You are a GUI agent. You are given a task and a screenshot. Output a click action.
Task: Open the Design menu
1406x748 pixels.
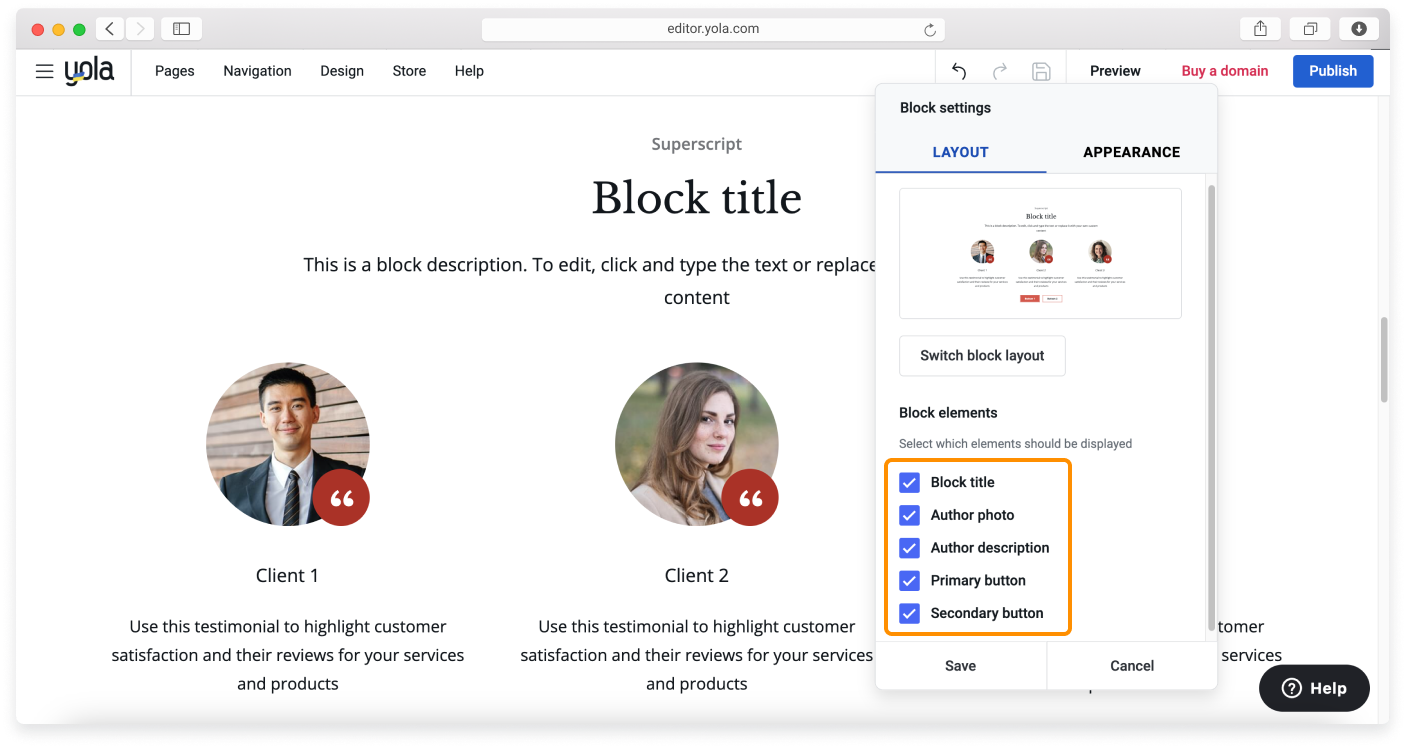342,71
